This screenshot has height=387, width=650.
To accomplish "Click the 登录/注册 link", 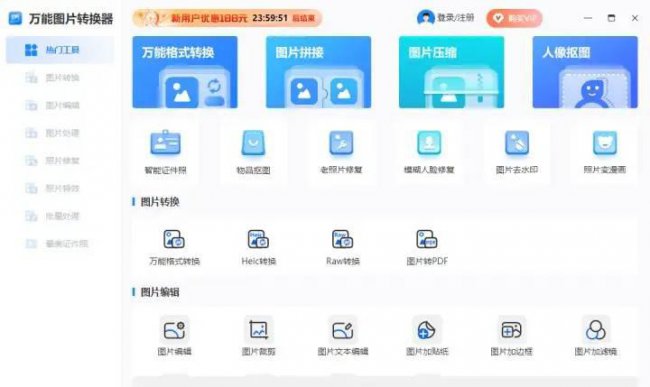I will point(456,18).
